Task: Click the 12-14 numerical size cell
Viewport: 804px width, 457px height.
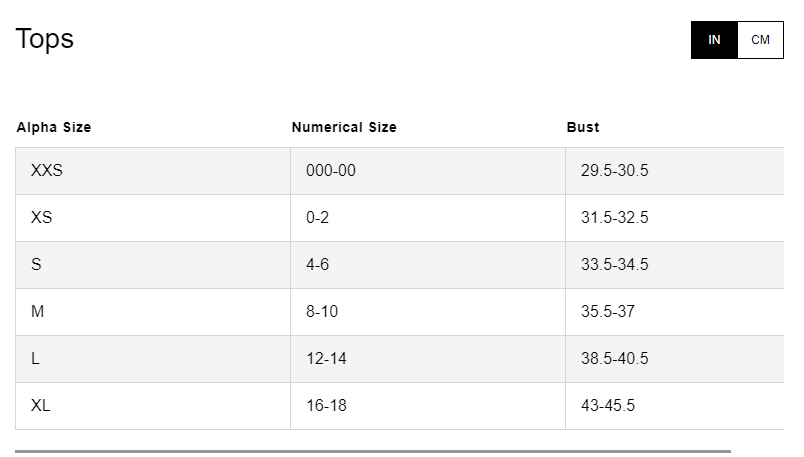Action: pos(326,359)
